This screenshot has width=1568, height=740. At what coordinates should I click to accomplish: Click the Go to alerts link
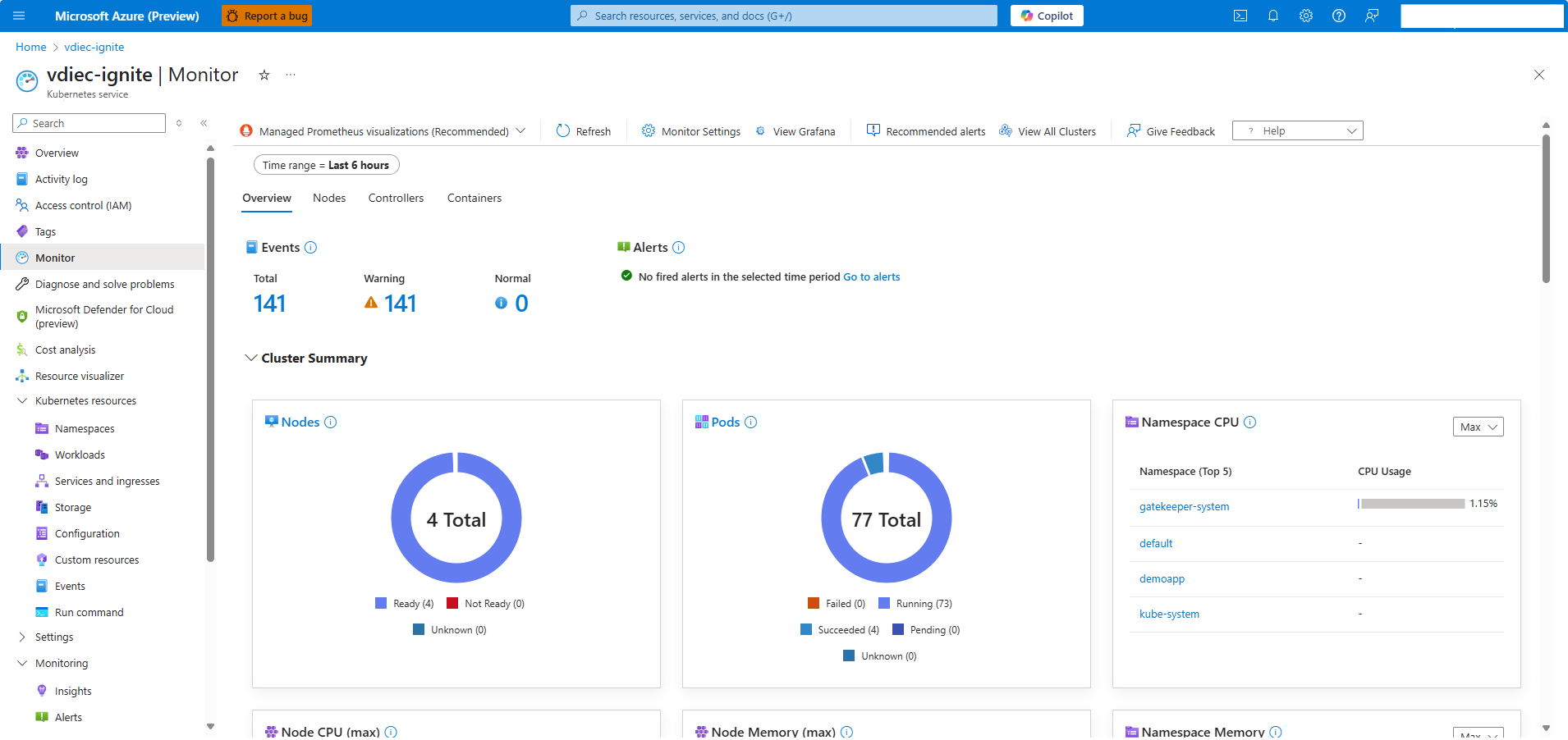(x=871, y=276)
